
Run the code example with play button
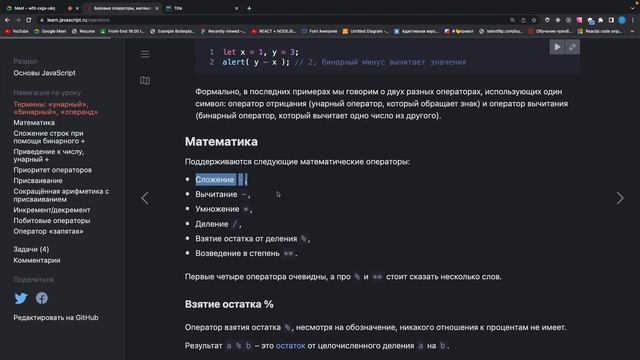point(557,47)
